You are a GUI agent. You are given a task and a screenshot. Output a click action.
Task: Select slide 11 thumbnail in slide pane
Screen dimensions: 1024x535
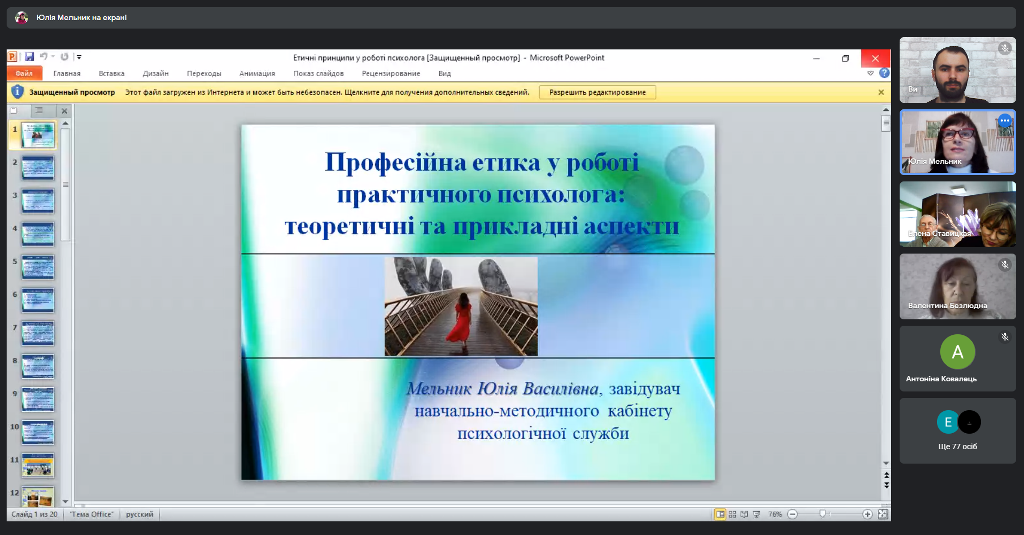[38, 465]
